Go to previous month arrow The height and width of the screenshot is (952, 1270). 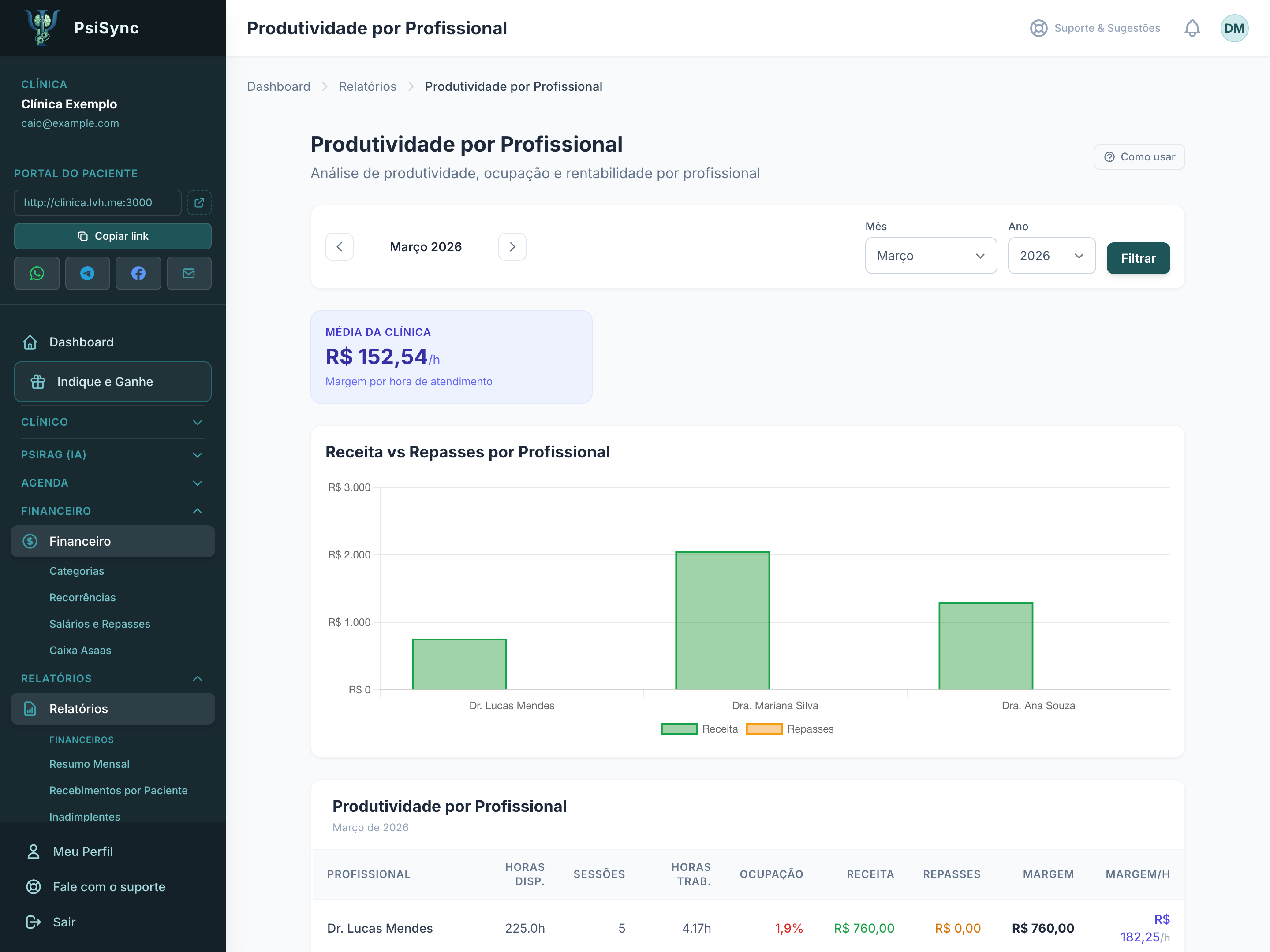(x=339, y=247)
